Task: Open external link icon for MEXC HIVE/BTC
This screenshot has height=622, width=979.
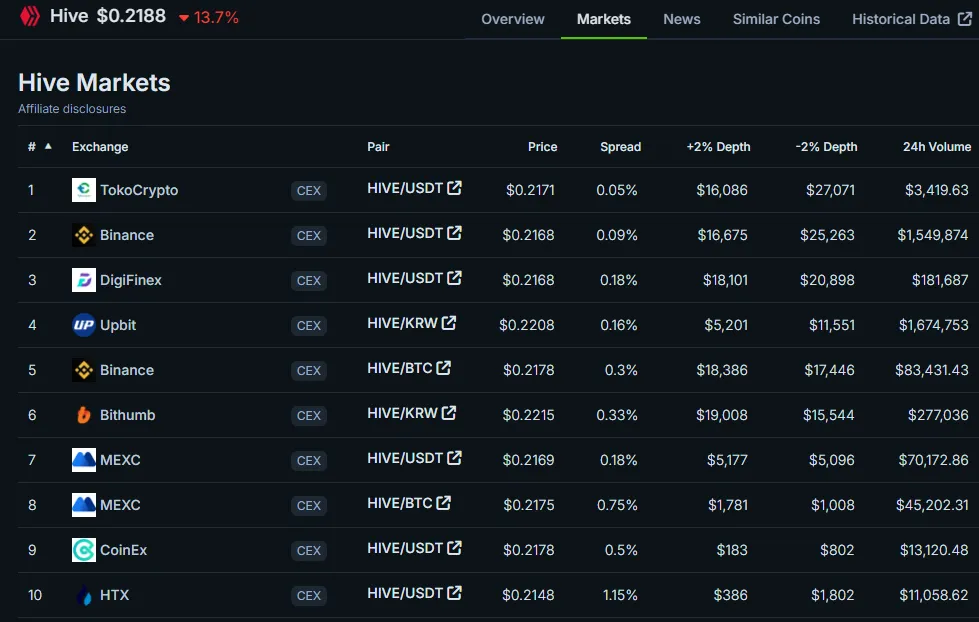Action: click(443, 502)
